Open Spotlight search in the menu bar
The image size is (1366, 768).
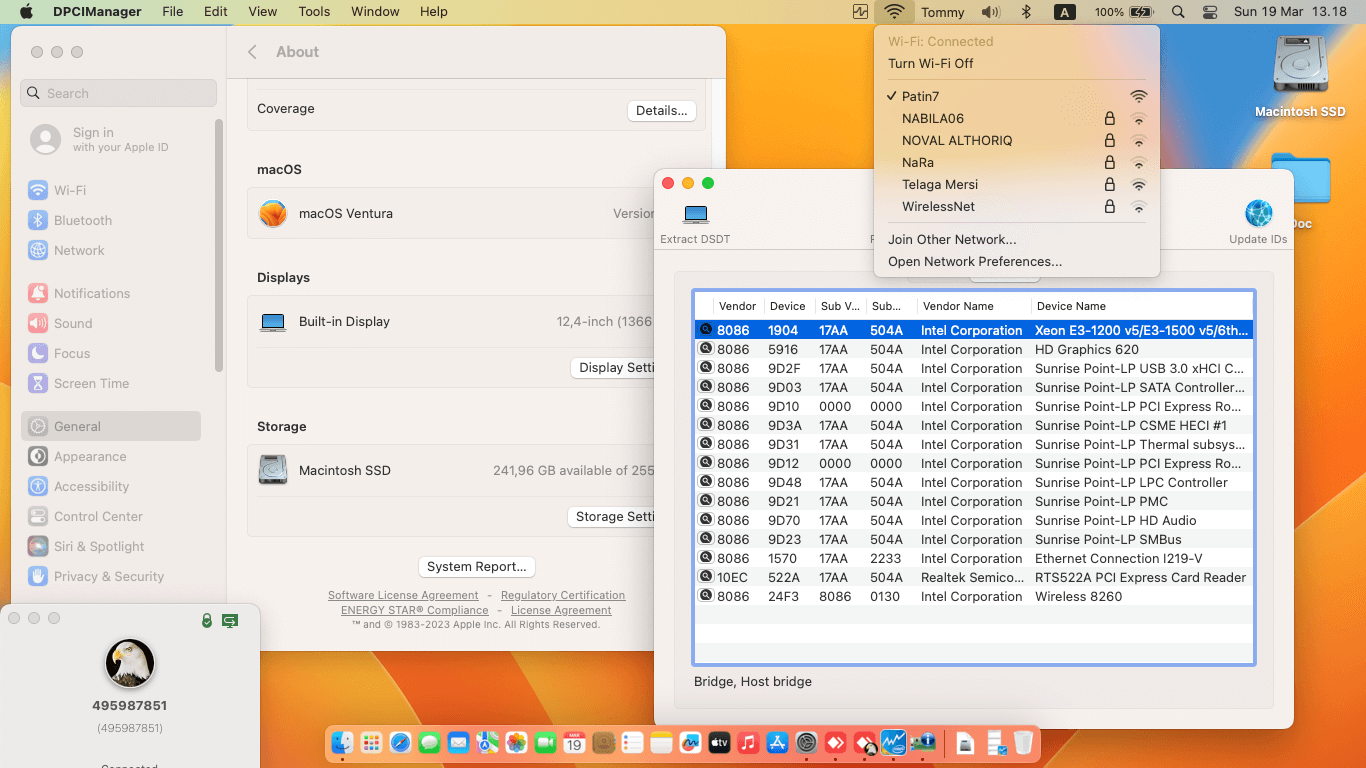1178,12
